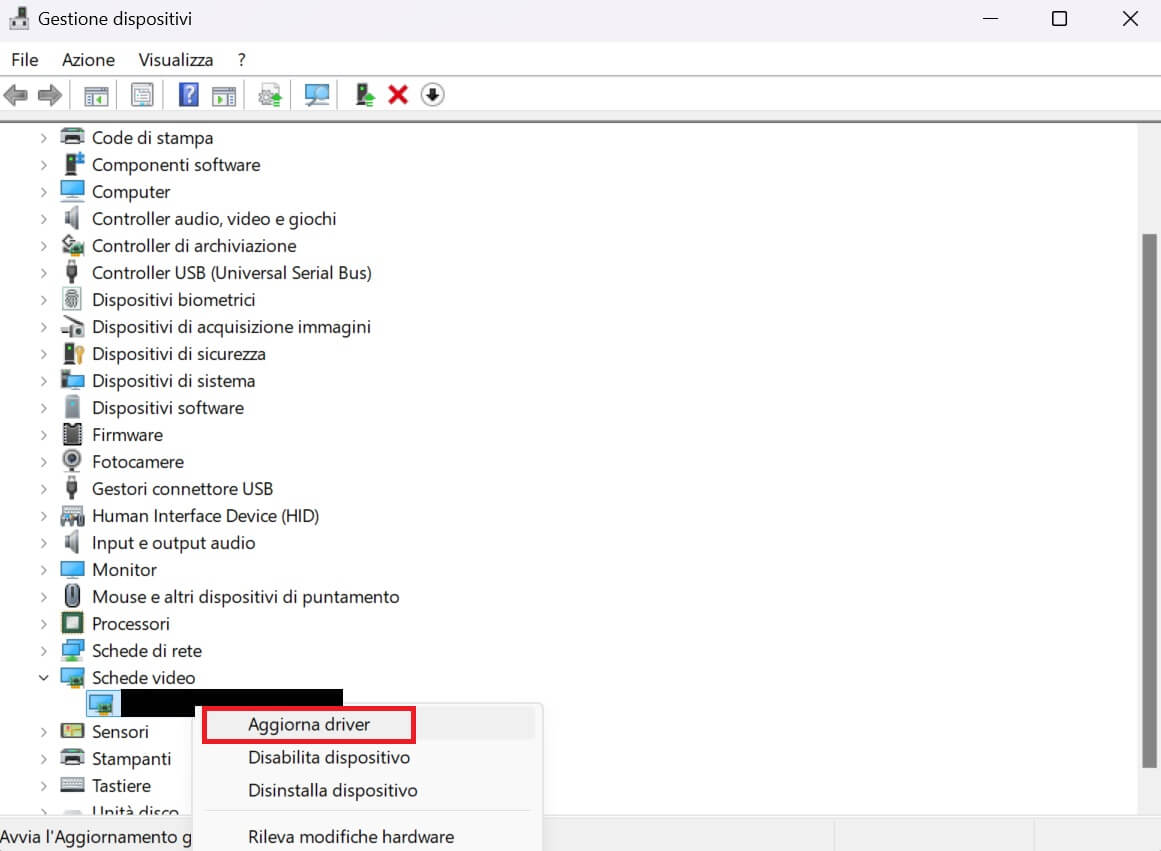Click the keyboard icon of Tastiere
Screen dimensions: 1161x851
[72, 784]
